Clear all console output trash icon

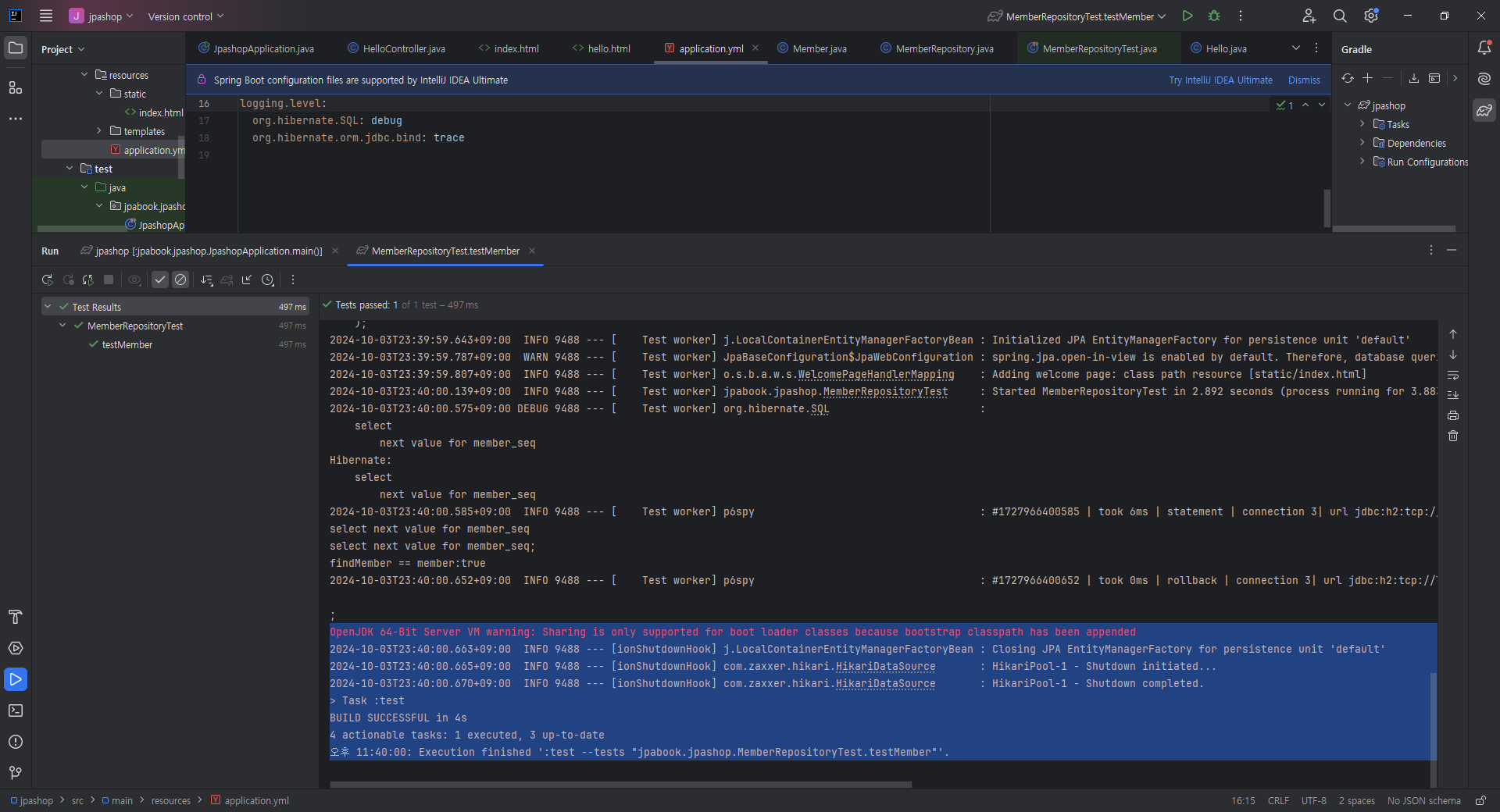pos(1453,436)
